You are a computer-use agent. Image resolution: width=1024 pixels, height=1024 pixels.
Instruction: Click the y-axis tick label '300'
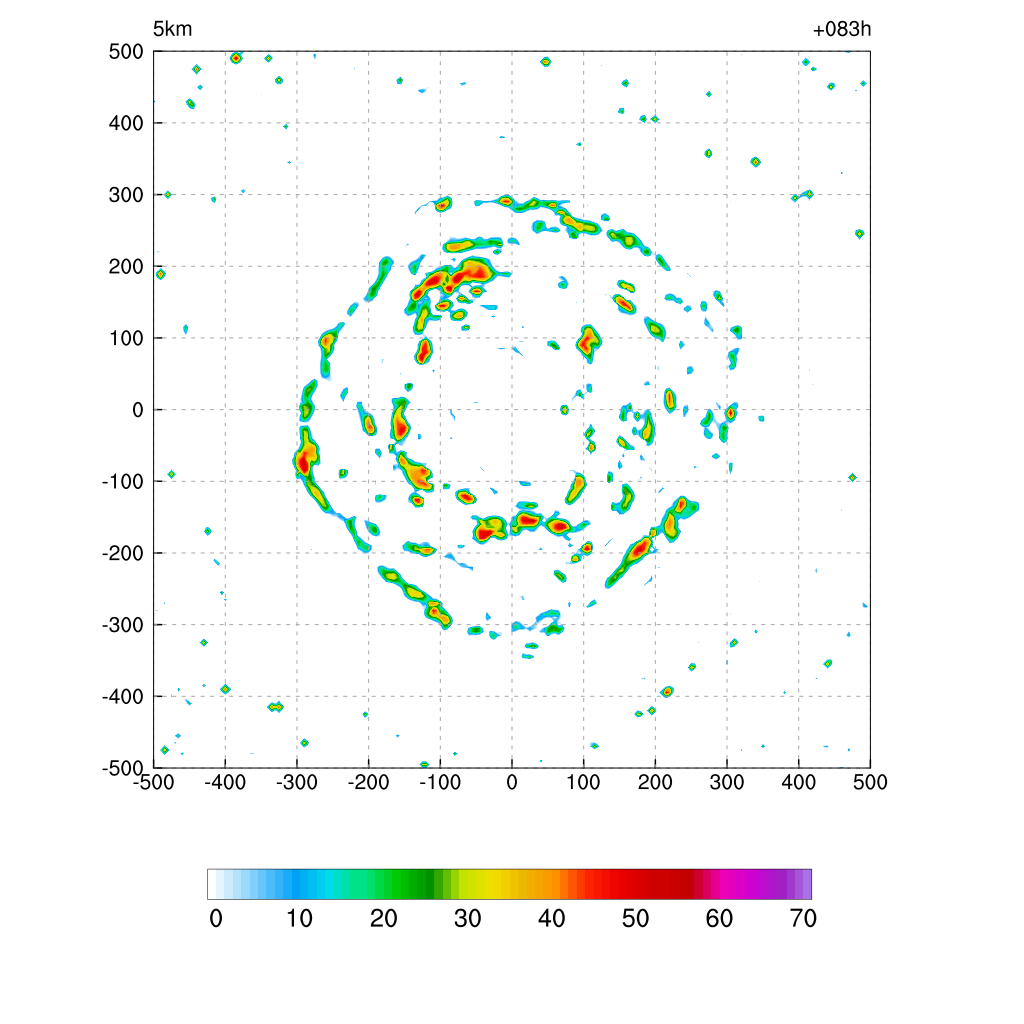(126, 195)
